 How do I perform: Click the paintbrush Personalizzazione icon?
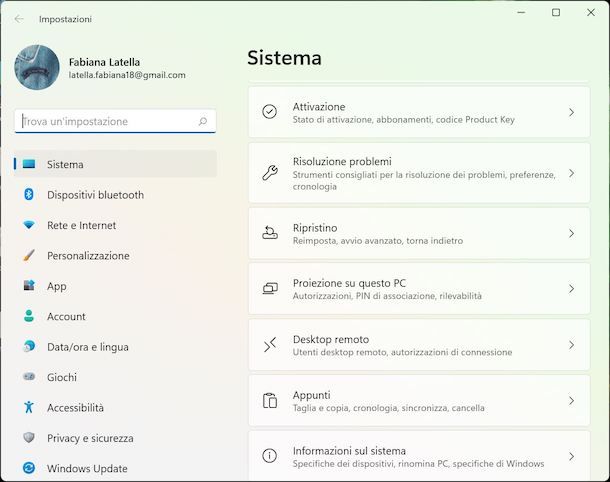tap(29, 255)
